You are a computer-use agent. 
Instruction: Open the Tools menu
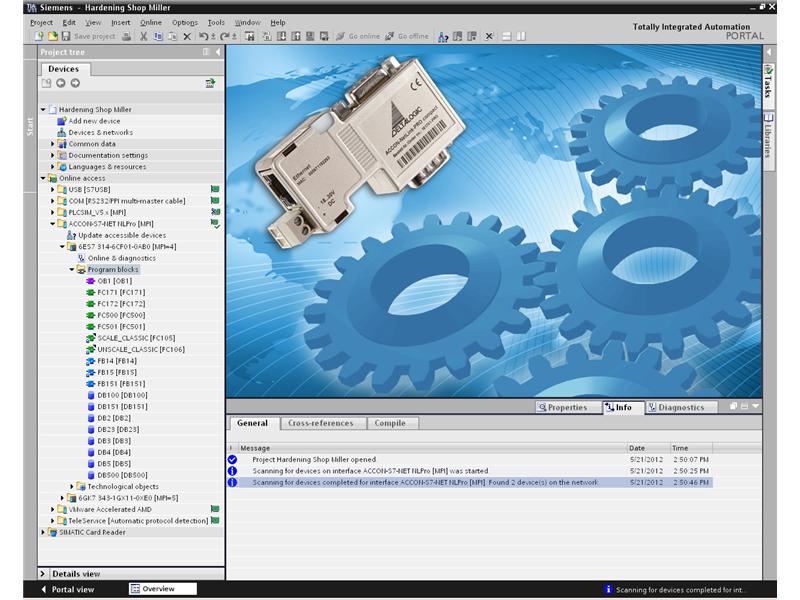[x=216, y=22]
